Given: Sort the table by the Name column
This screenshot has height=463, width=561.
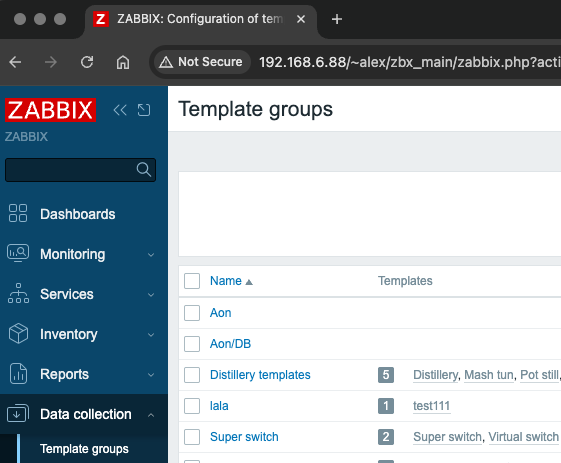Looking at the screenshot, I should pyautogui.click(x=226, y=281).
